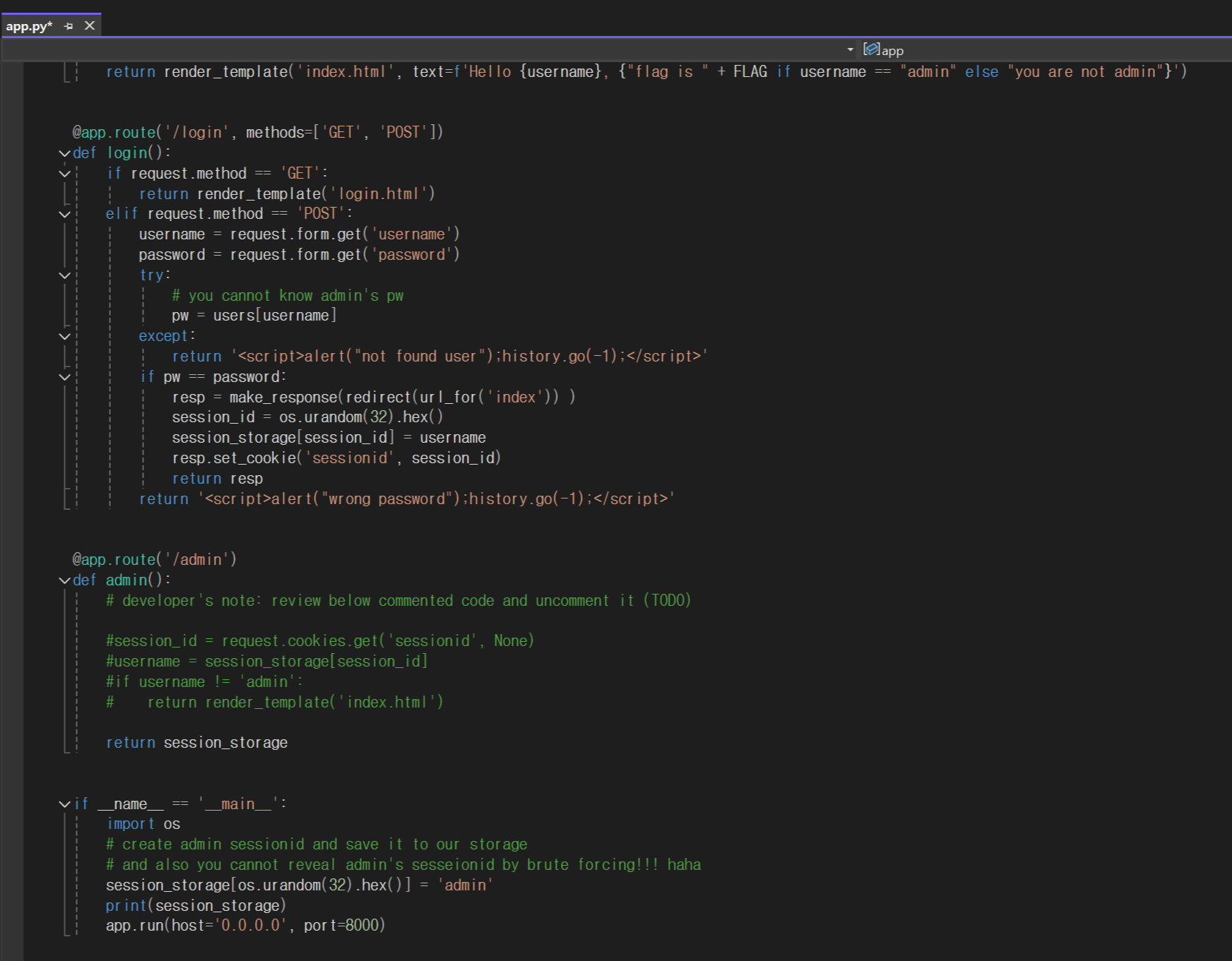Collapse the try: block
Viewport: 1232px width, 961px height.
pos(65,275)
